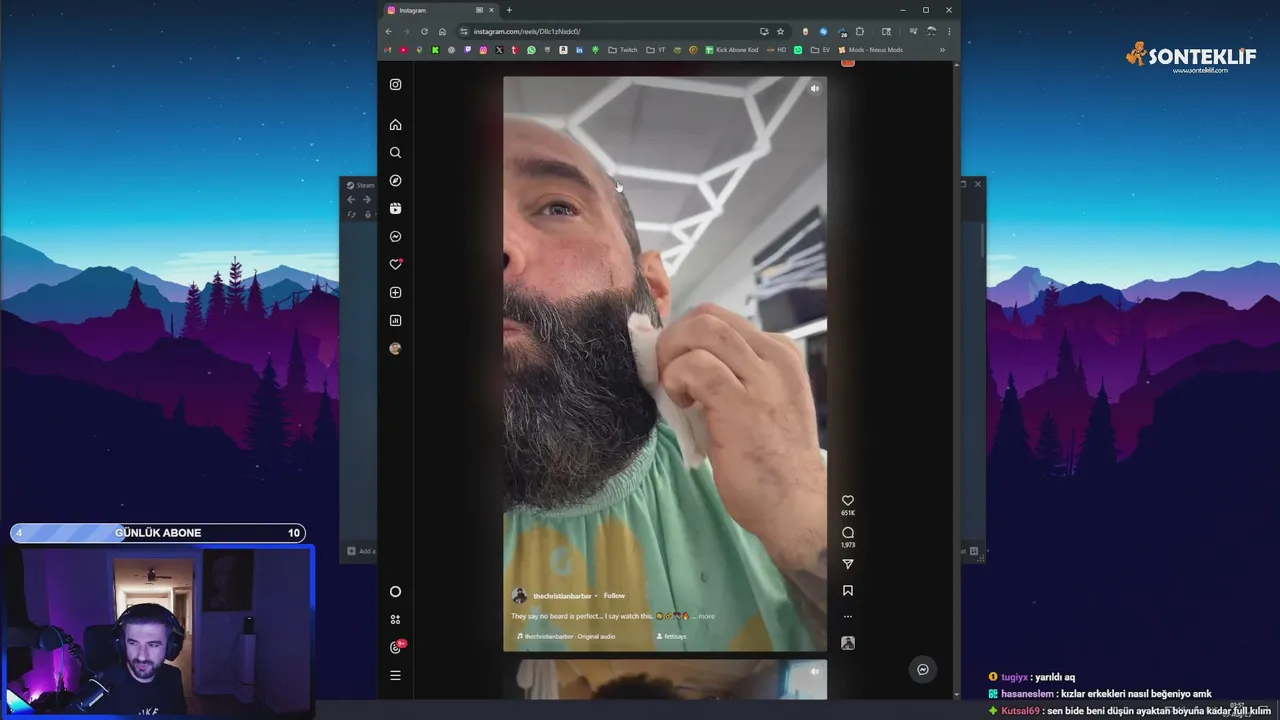Image resolution: width=1280 pixels, height=720 pixels.
Task: Open thechristianbarber profile name link
Action: (562, 596)
